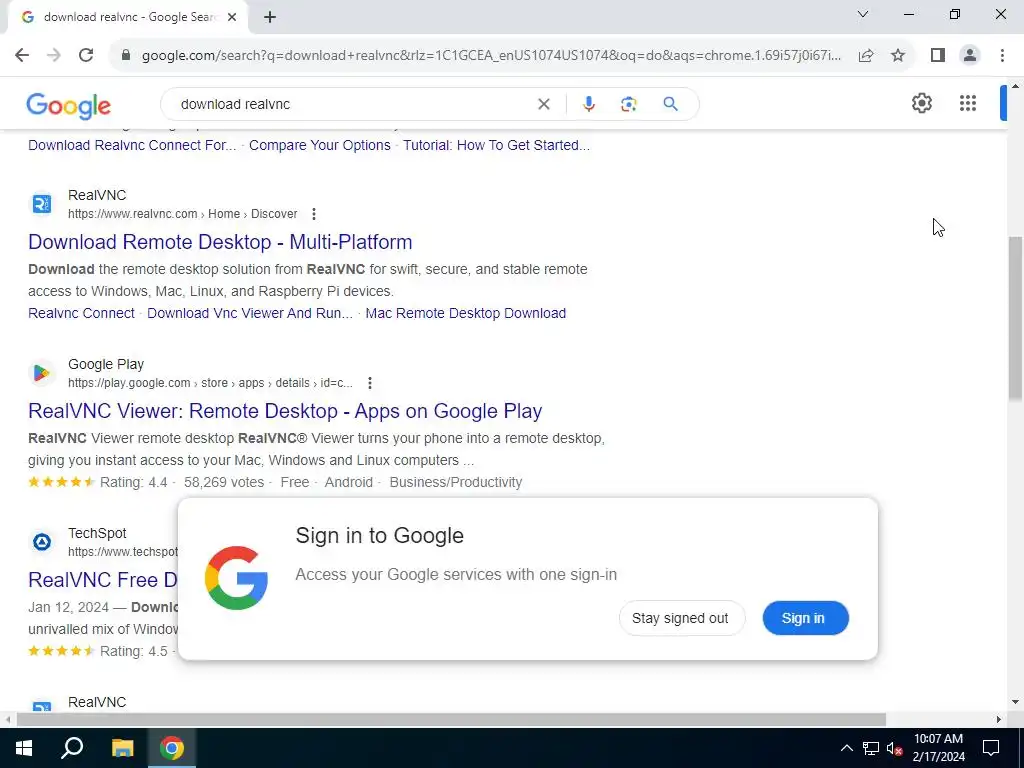Open Chrome three-dot menu
The image size is (1024, 768).
click(1002, 55)
